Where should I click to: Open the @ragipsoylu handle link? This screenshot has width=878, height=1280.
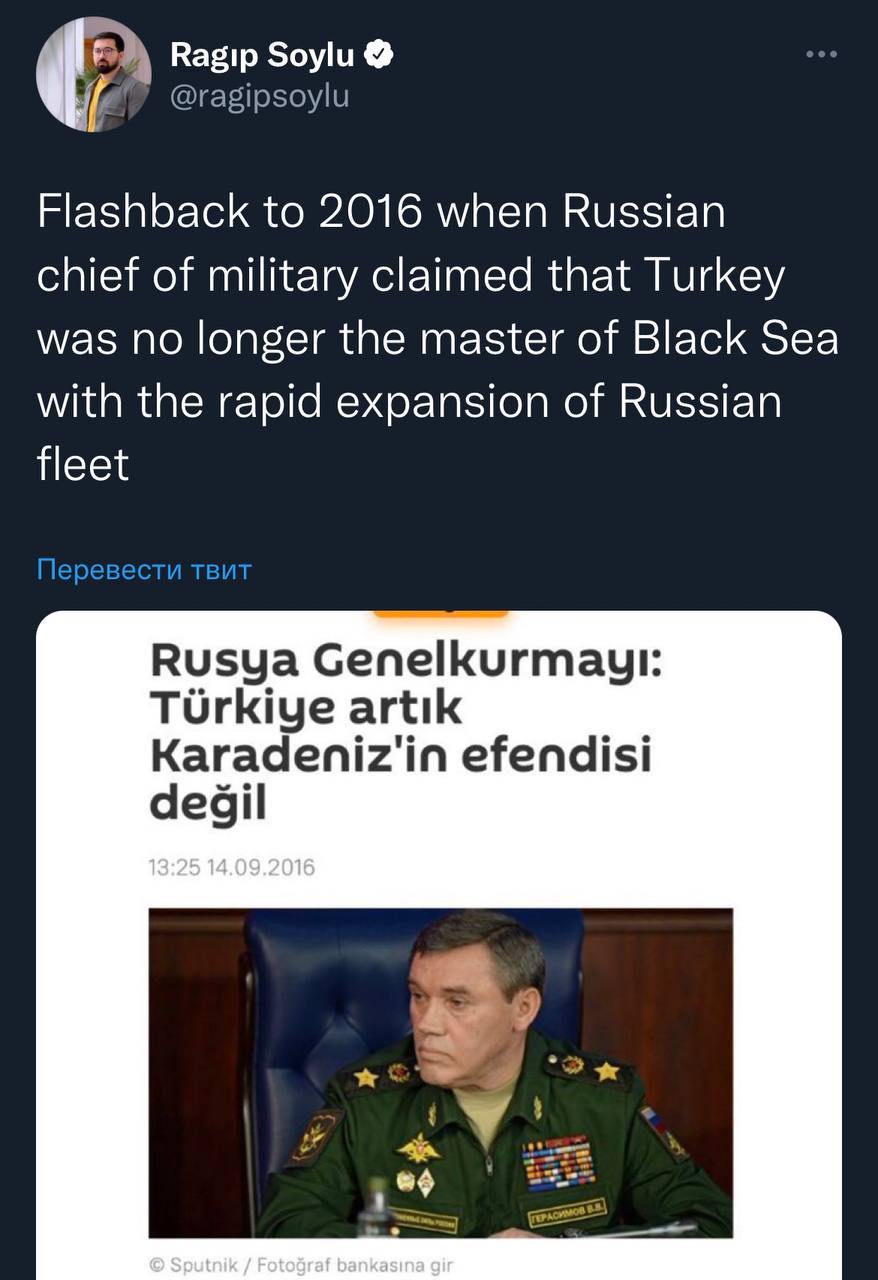pyautogui.click(x=260, y=96)
